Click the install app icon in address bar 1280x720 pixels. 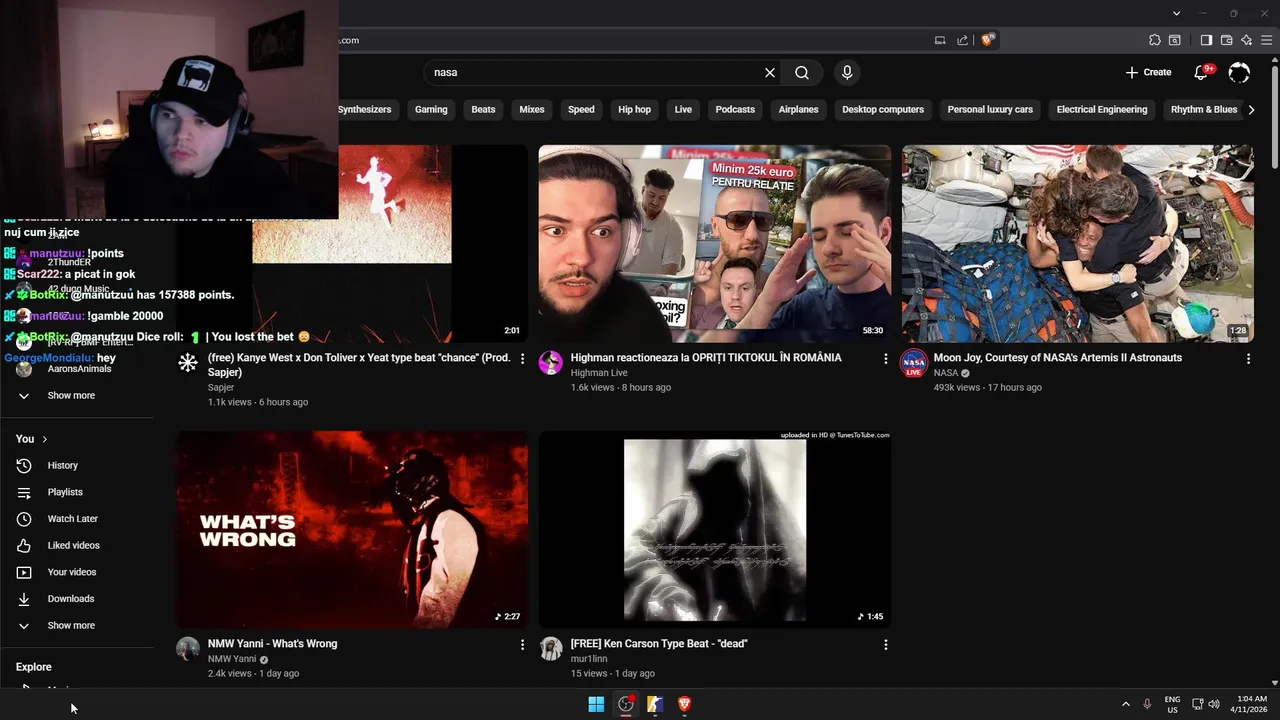[x=940, y=40]
